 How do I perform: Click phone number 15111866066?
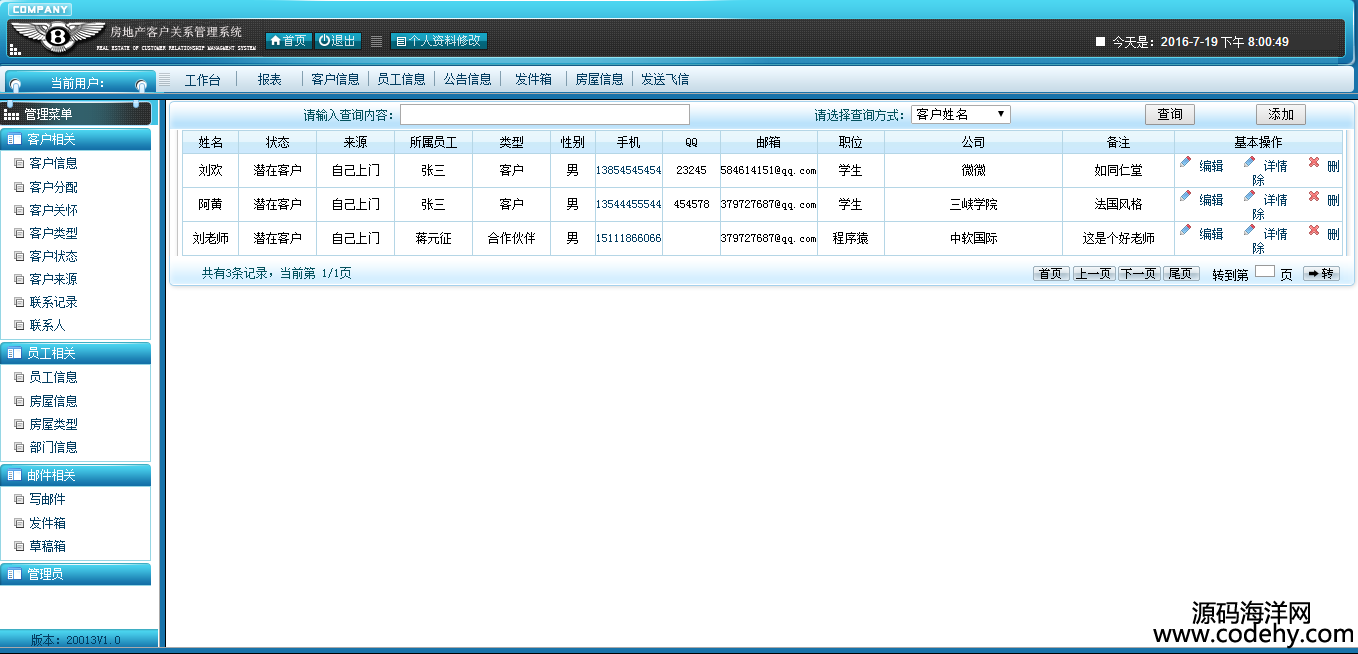(x=628, y=239)
